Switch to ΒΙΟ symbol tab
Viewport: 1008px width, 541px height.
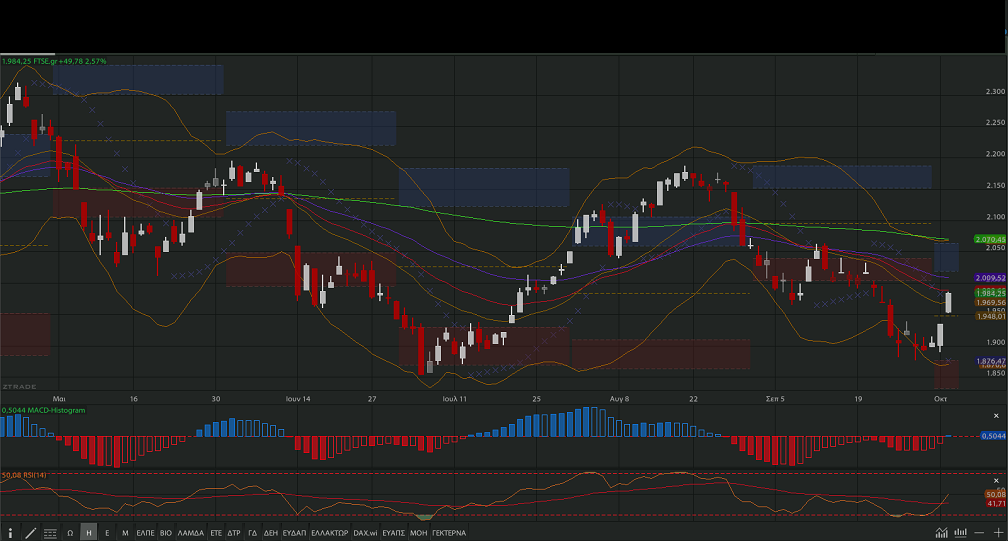[x=166, y=533]
